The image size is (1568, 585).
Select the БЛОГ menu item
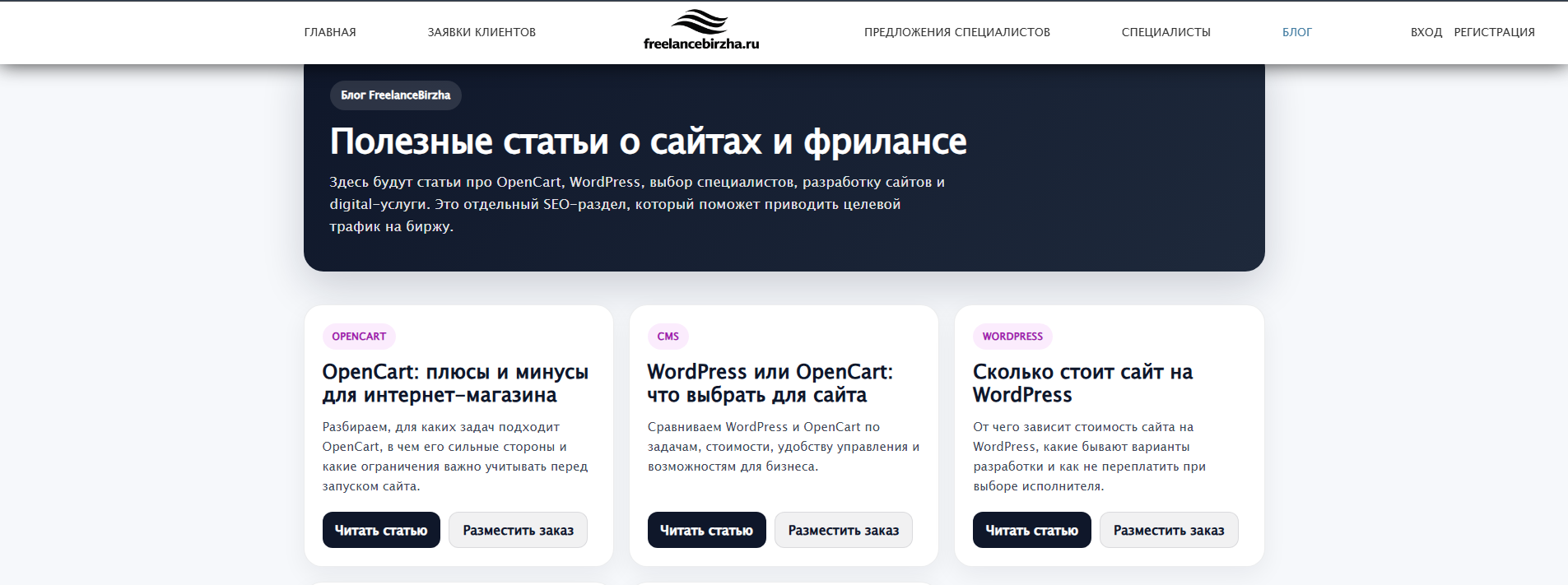coord(1297,32)
